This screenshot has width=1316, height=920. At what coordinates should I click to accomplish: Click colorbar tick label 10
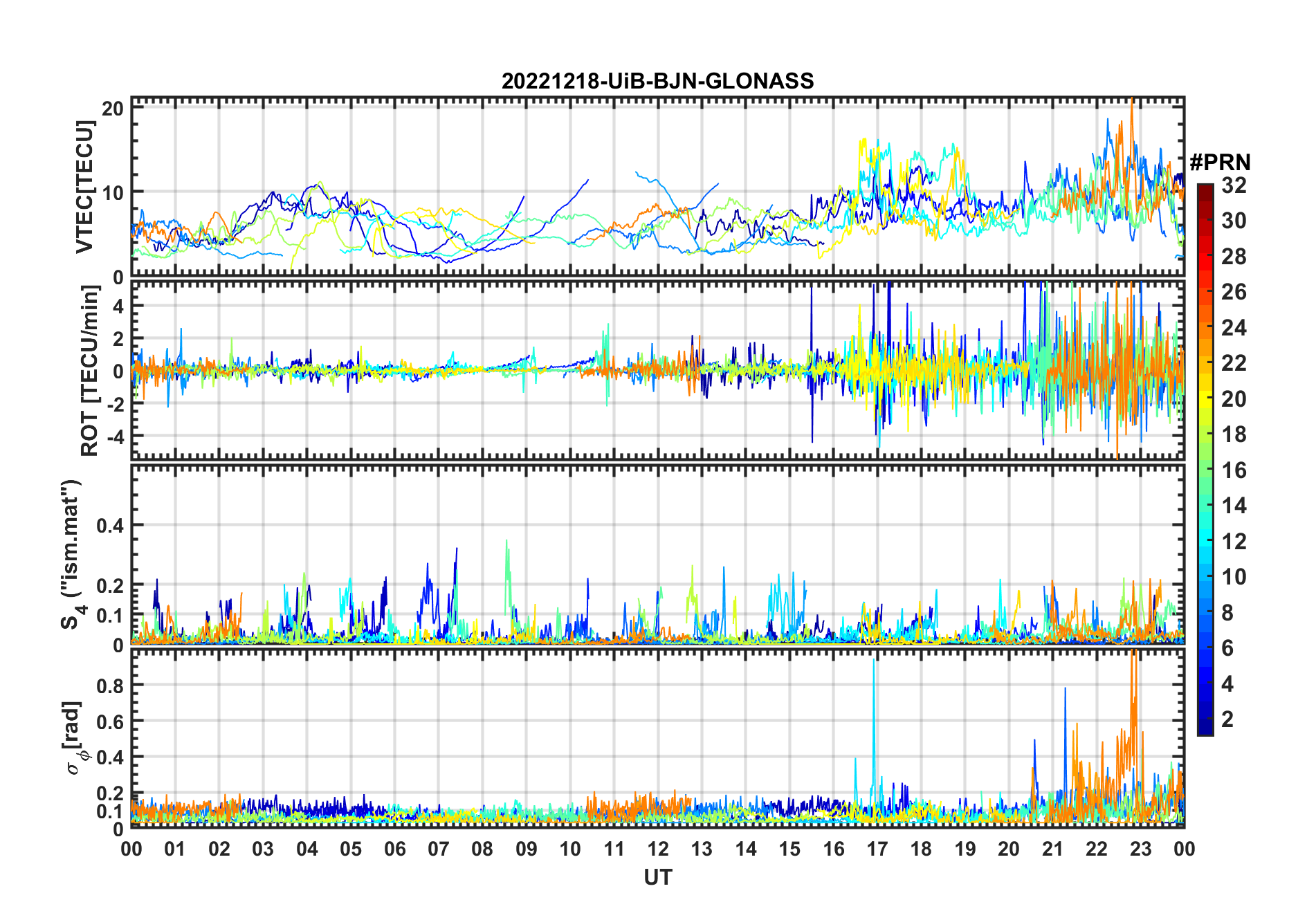[x=1234, y=577]
